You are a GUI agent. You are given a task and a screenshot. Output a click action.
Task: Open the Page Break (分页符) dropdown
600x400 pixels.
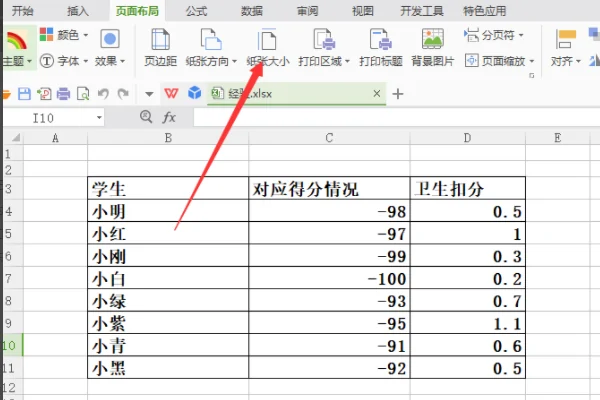click(x=494, y=35)
